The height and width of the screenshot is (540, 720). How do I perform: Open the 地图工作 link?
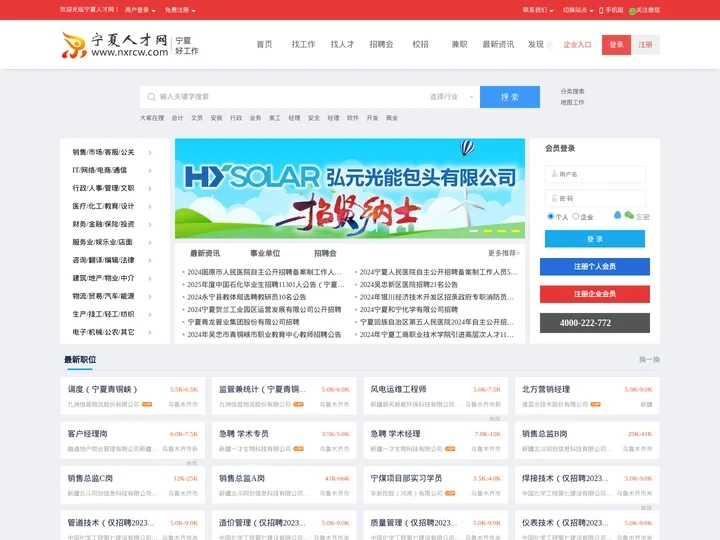point(572,102)
